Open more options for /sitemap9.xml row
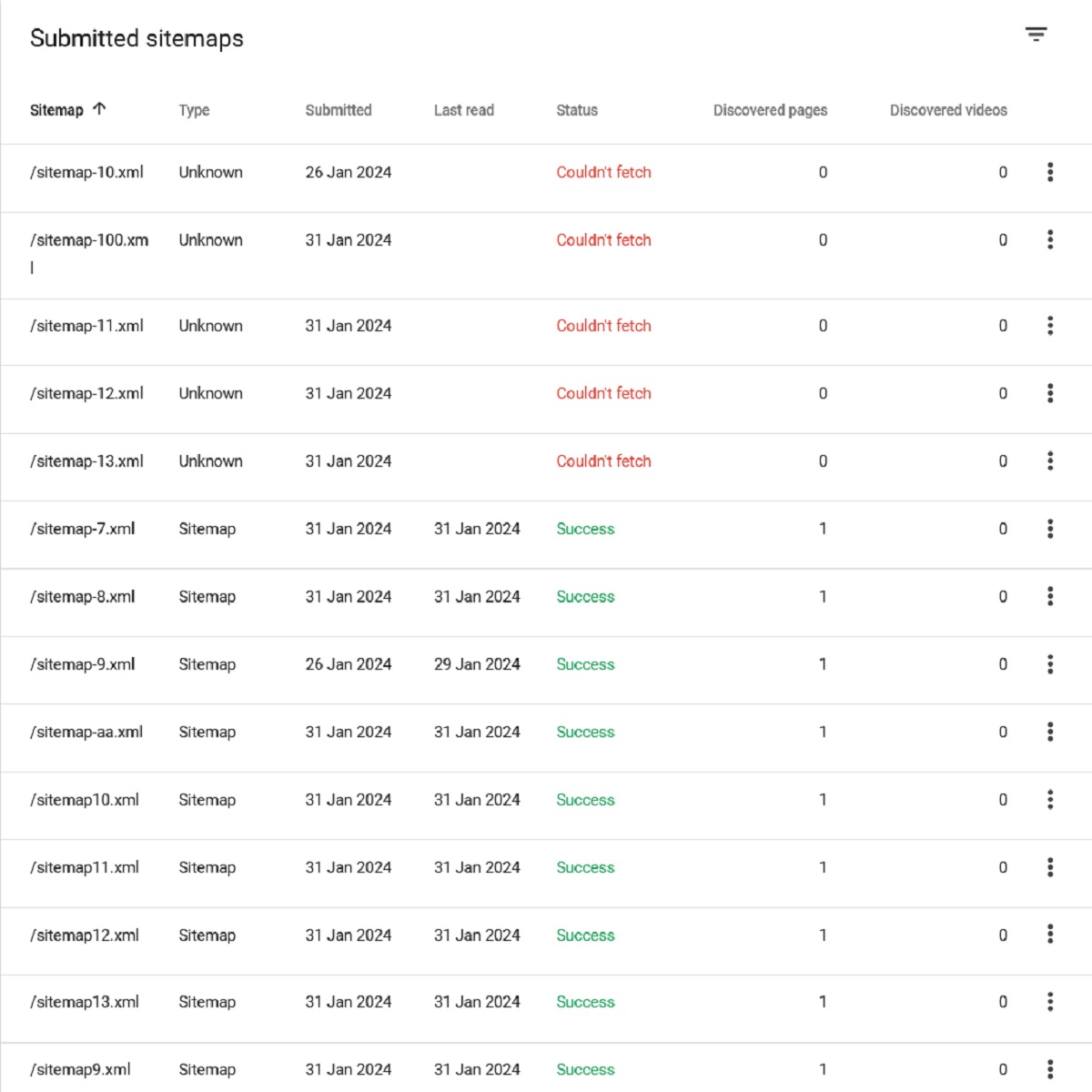The image size is (1092, 1092). click(1050, 1069)
